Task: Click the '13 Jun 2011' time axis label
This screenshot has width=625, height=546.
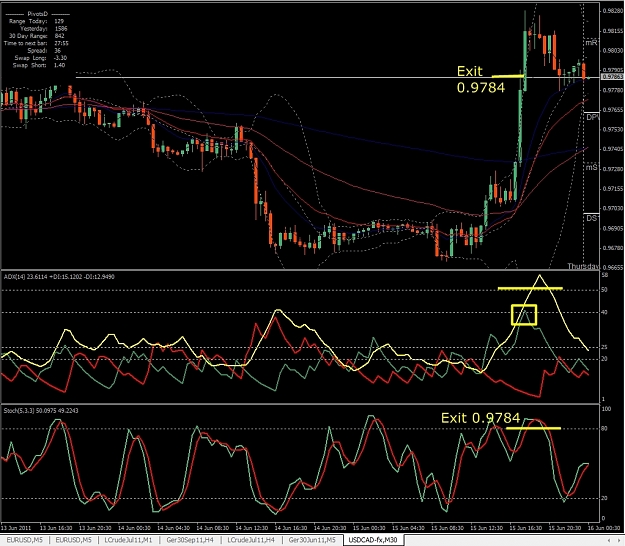Action: 16,528
